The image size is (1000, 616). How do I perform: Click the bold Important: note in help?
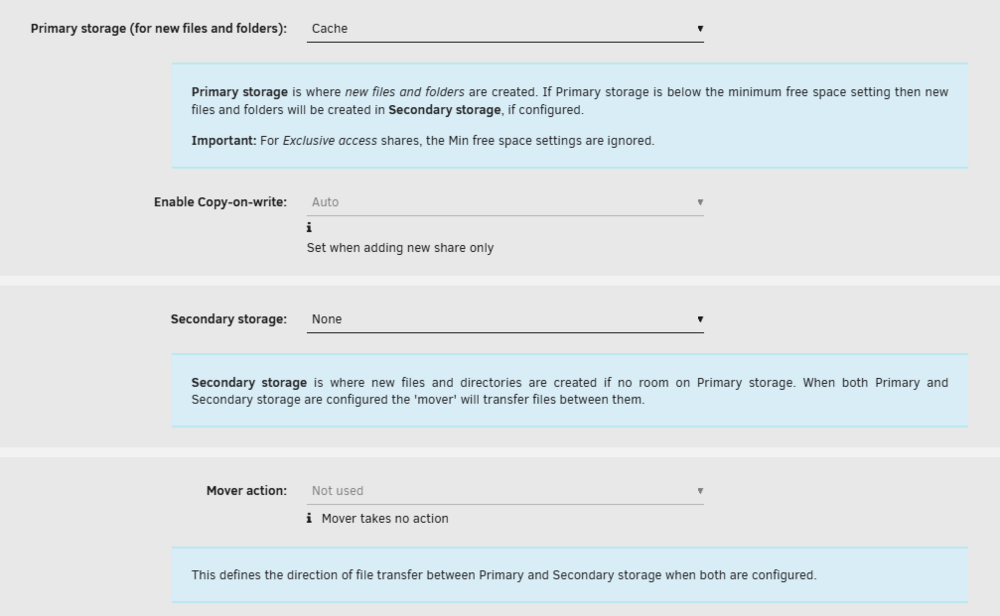tap(224, 141)
